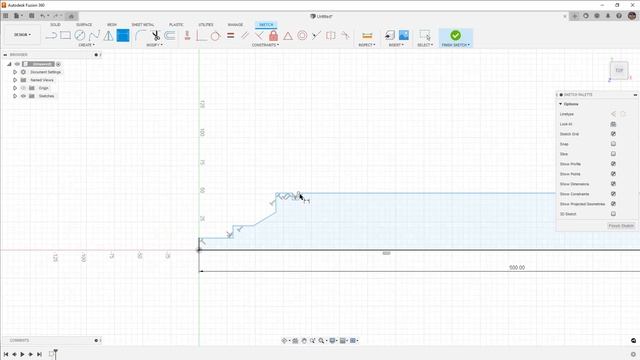Image resolution: width=640 pixels, height=360 pixels.
Task: Open the Inspect dropdown menu
Action: click(x=367, y=45)
